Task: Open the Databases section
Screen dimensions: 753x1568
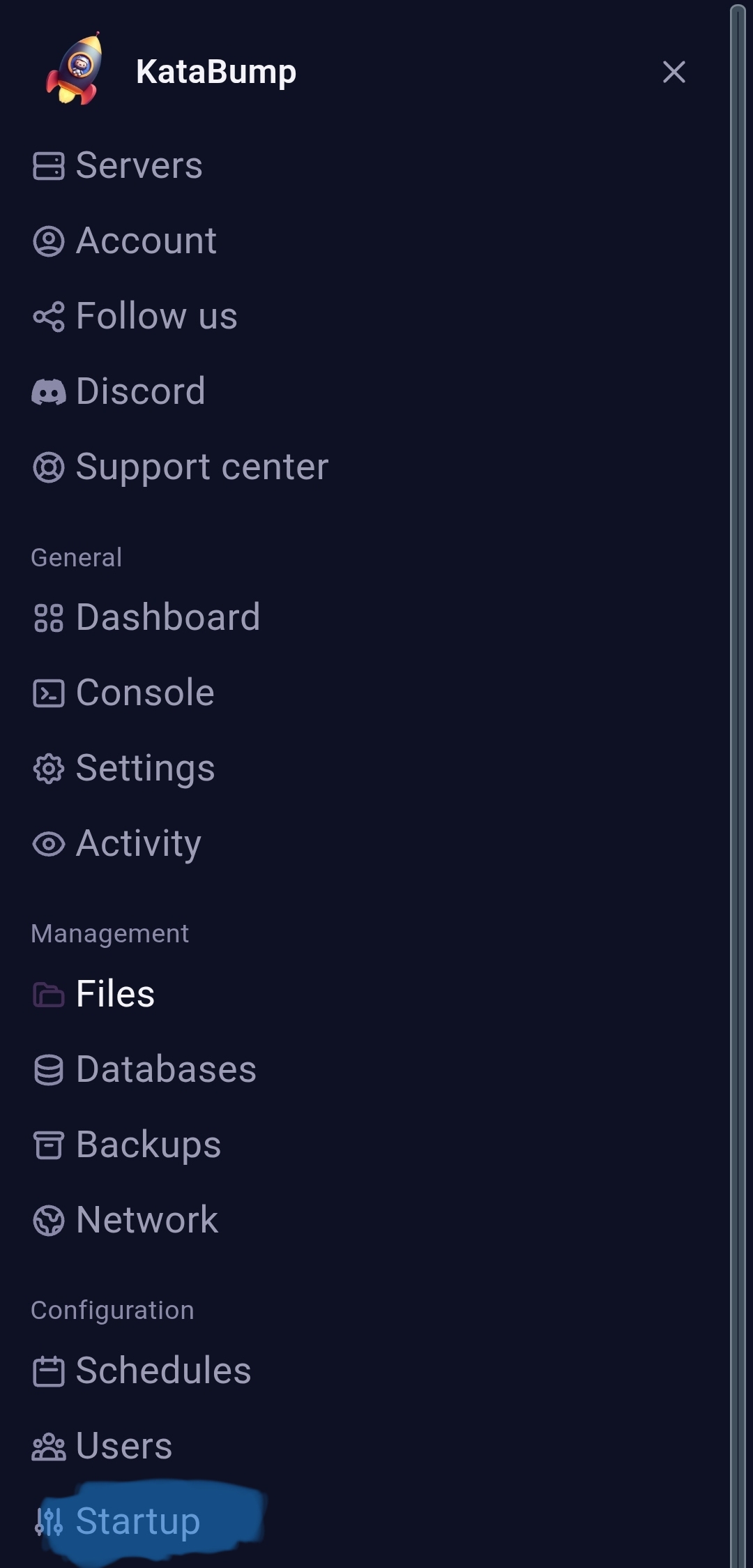Action: click(144, 1069)
